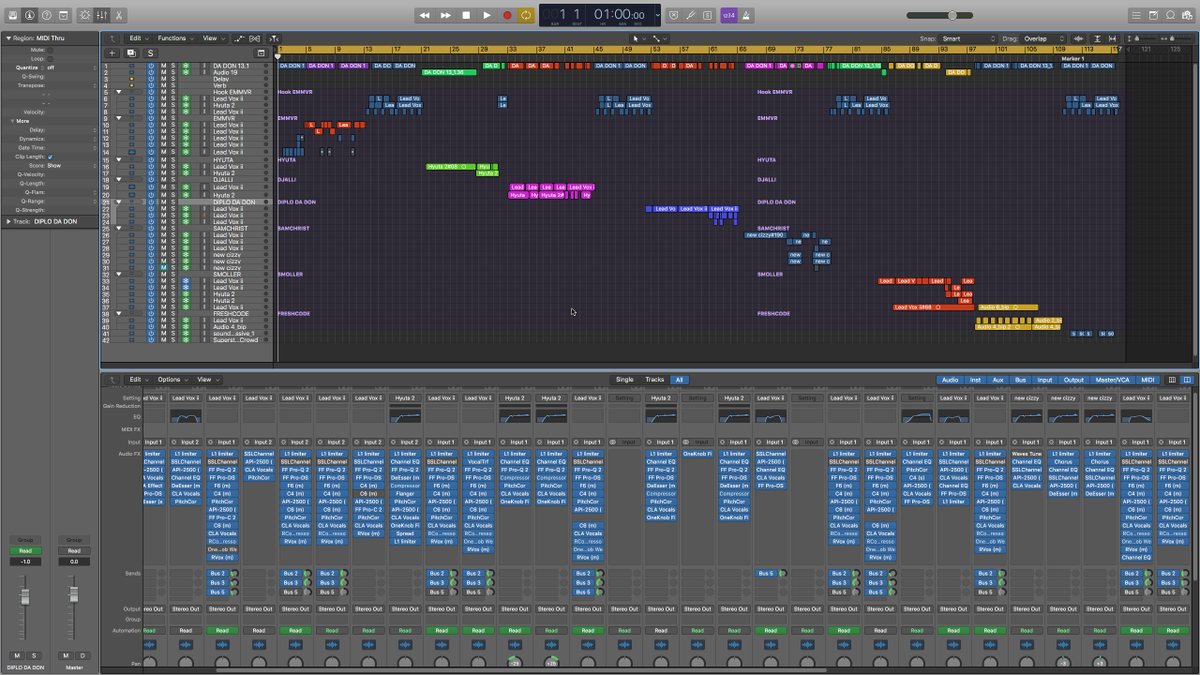Add a new track with the plus button
Viewport: 1200px width, 675px height.
click(x=112, y=52)
